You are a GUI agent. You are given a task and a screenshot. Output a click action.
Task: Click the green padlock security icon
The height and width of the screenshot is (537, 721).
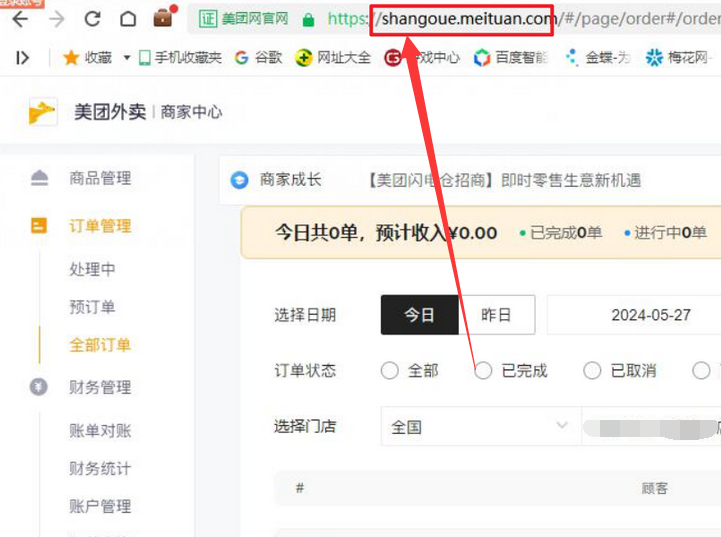click(x=308, y=20)
